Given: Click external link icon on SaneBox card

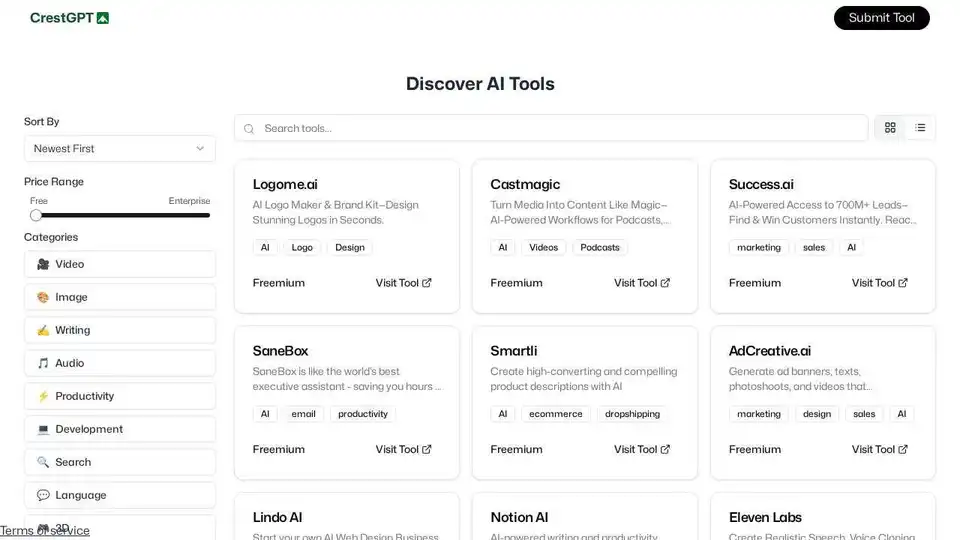Looking at the screenshot, I should point(427,449).
